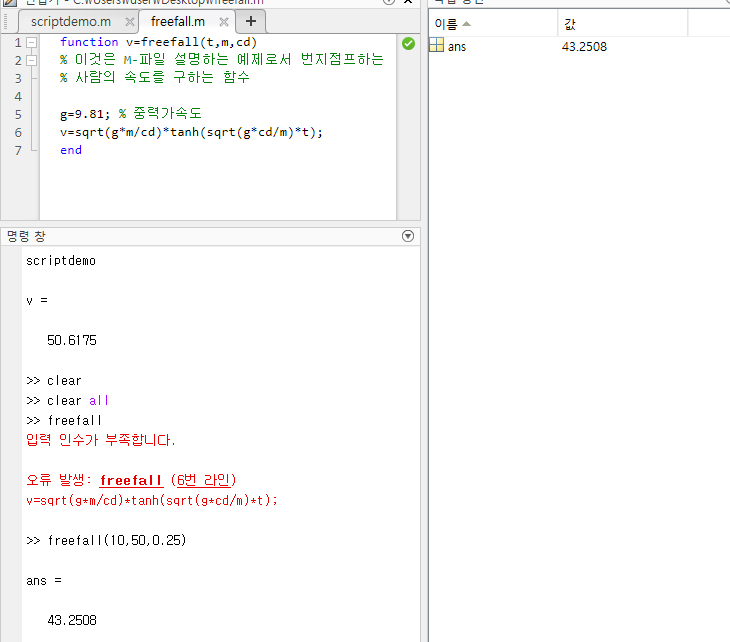Click line number 5 in the editor gutter
This screenshot has width=730, height=642.
[18, 115]
